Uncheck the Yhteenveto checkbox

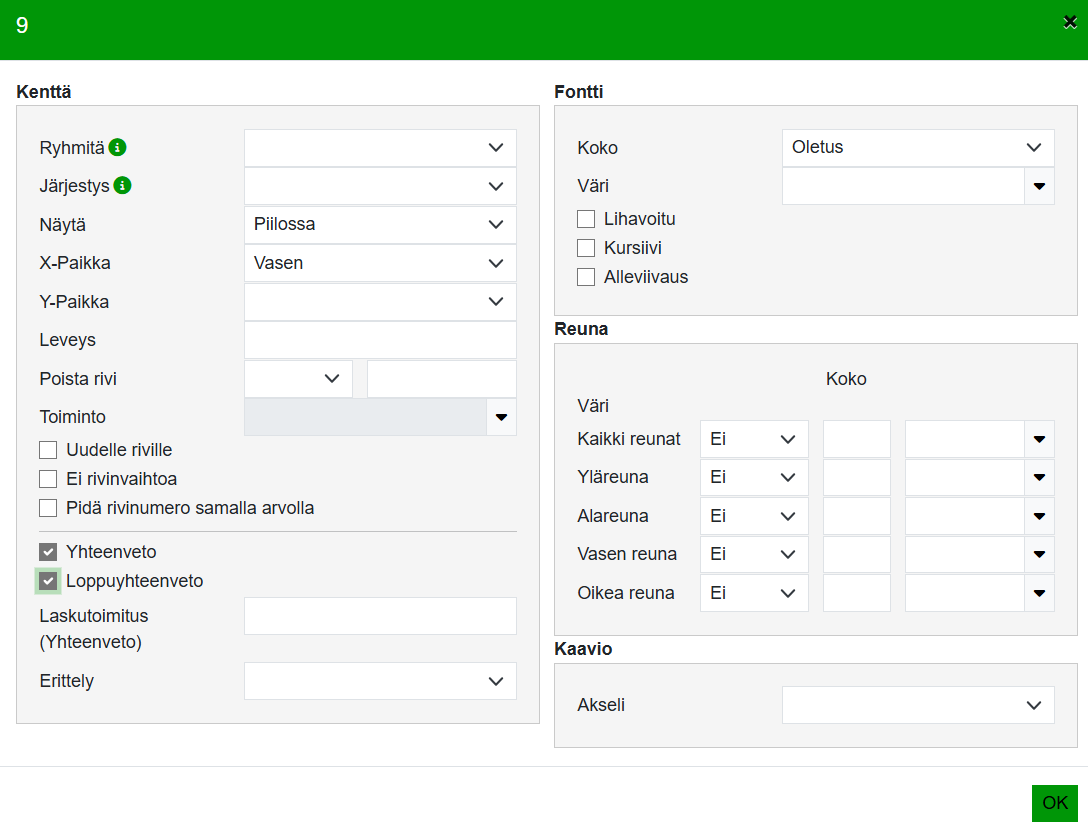[x=48, y=552]
